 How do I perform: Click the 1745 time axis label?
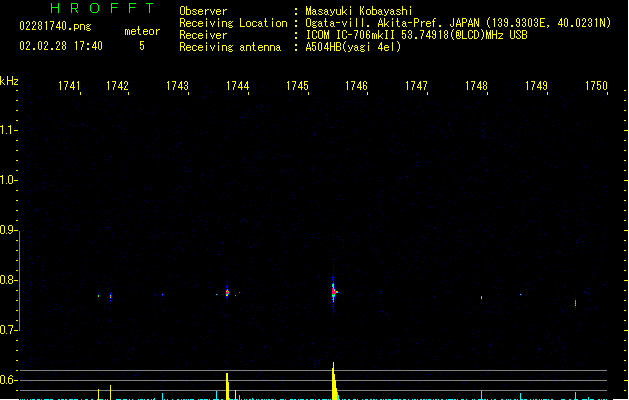click(x=297, y=86)
